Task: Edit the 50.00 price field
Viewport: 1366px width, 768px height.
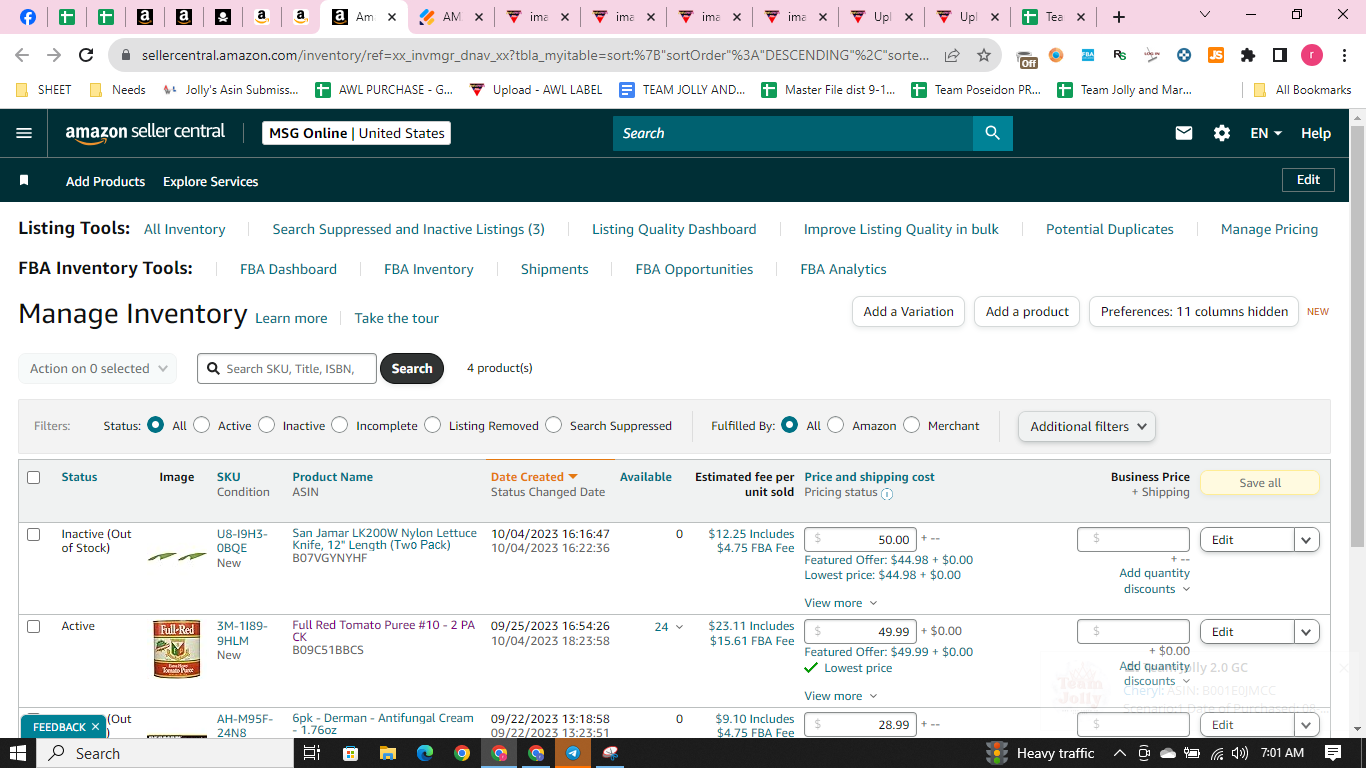Action: pos(861,540)
